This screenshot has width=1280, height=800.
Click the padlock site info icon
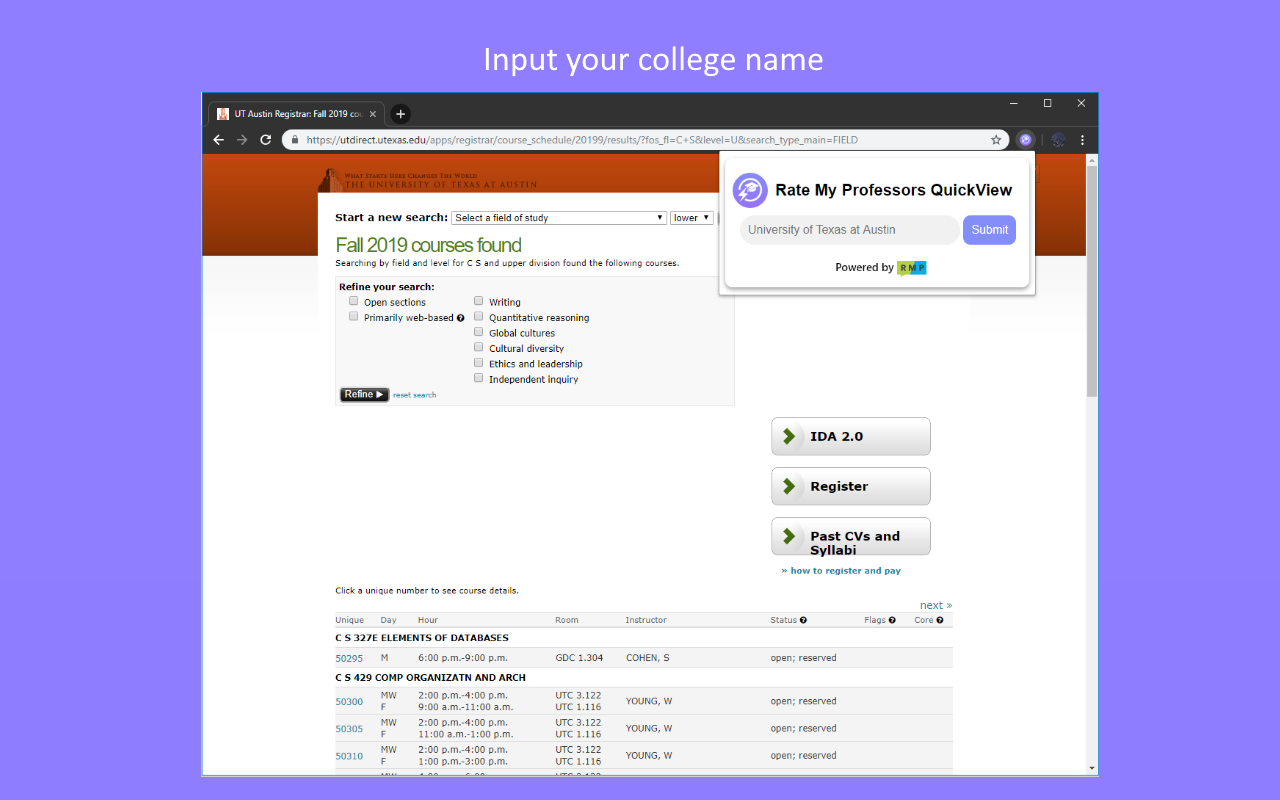pos(296,140)
